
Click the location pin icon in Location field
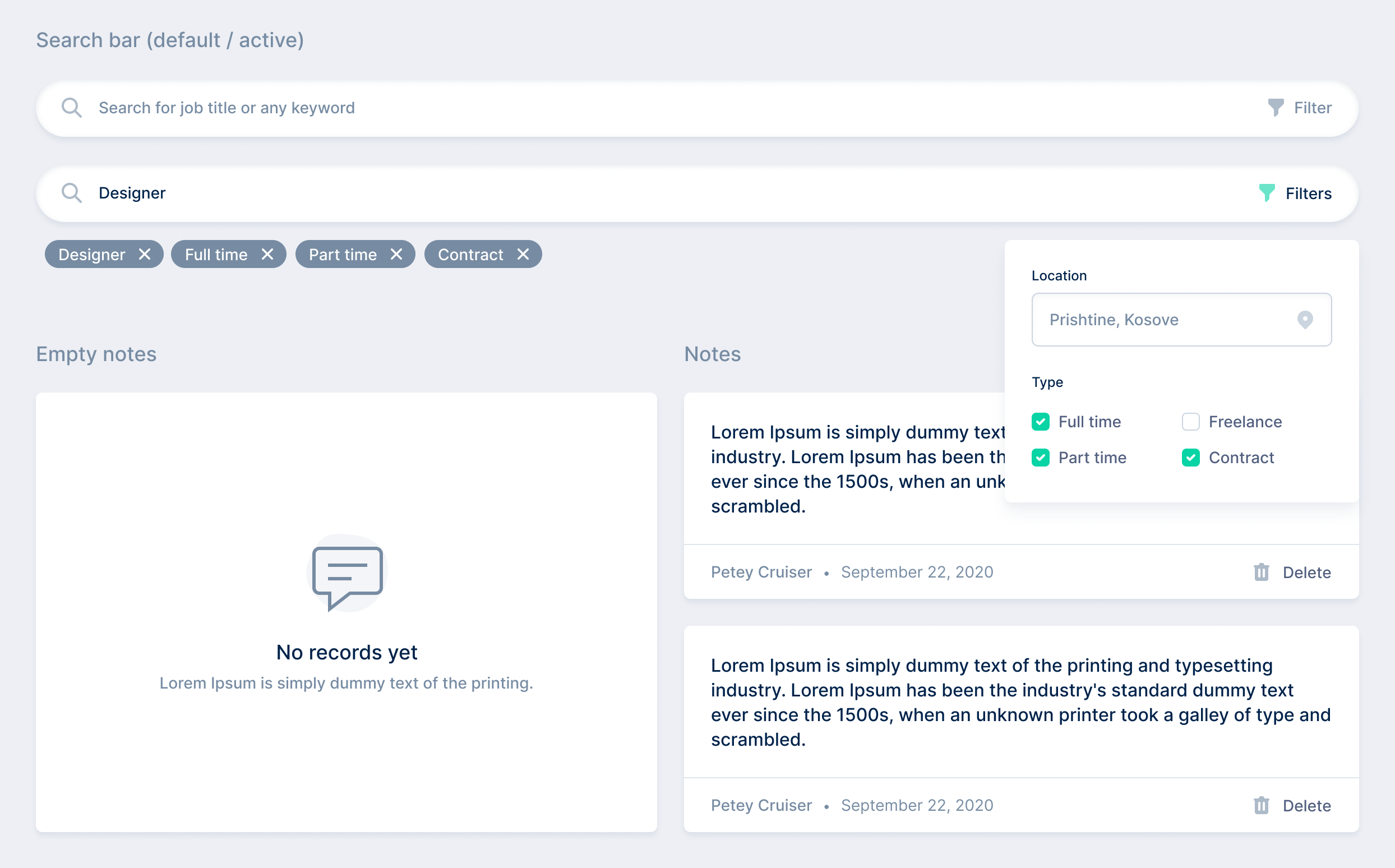coord(1305,320)
